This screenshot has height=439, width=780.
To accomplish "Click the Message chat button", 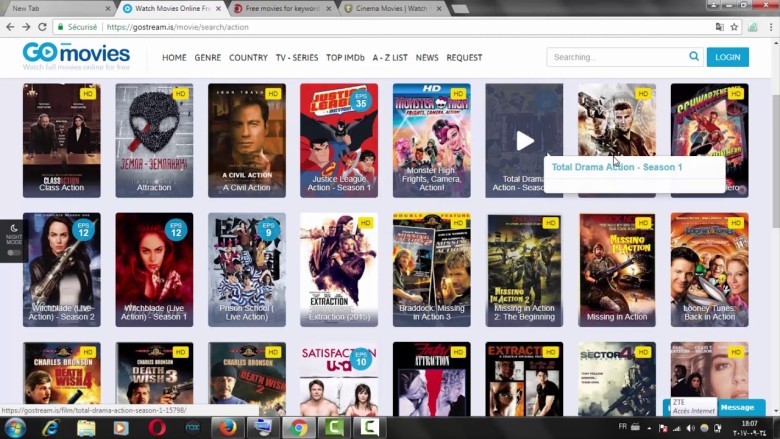I will 737,407.
